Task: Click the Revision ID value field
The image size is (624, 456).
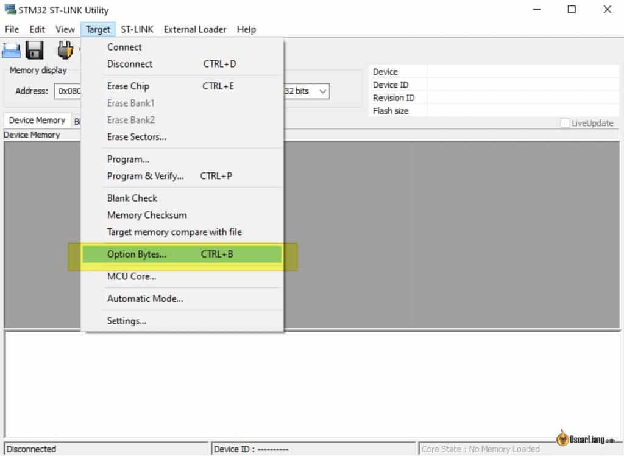Action: (x=523, y=97)
